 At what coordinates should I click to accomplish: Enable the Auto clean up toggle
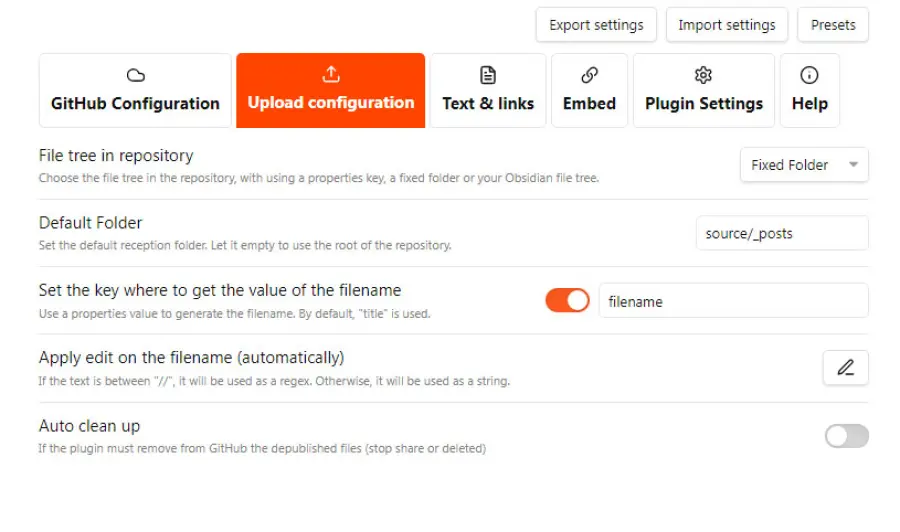click(x=846, y=436)
